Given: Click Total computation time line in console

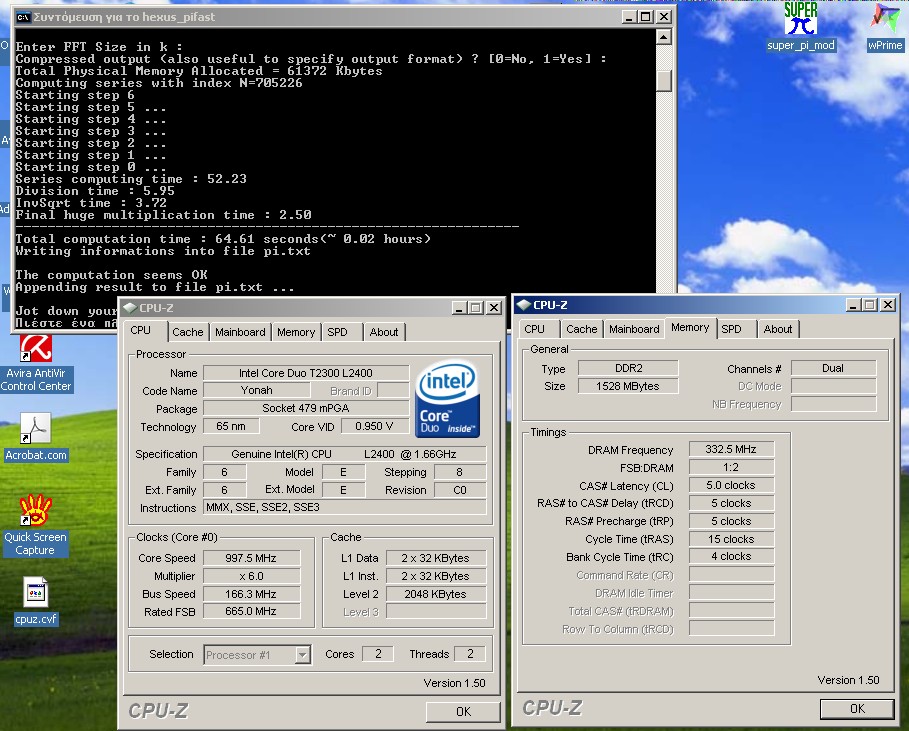Looking at the screenshot, I should click(223, 239).
